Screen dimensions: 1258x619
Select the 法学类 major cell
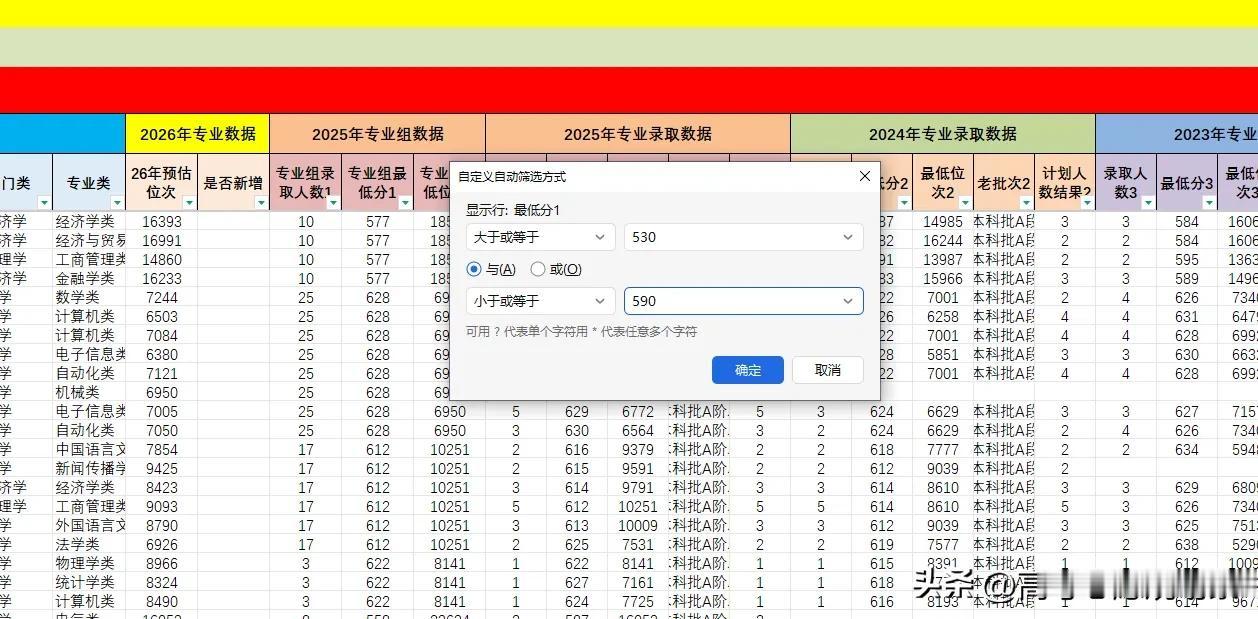[x=90, y=545]
